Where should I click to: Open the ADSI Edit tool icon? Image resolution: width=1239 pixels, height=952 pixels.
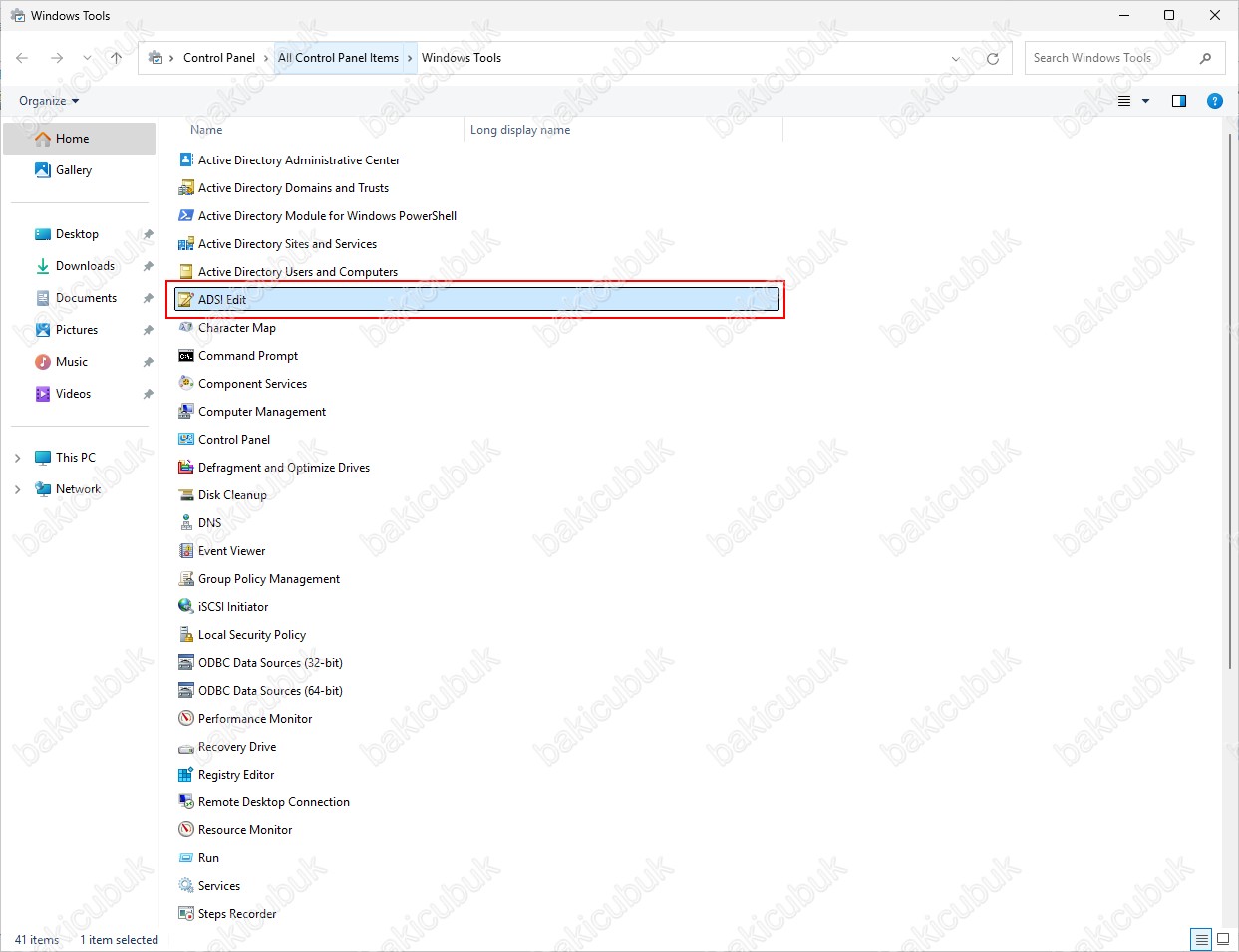pos(186,300)
